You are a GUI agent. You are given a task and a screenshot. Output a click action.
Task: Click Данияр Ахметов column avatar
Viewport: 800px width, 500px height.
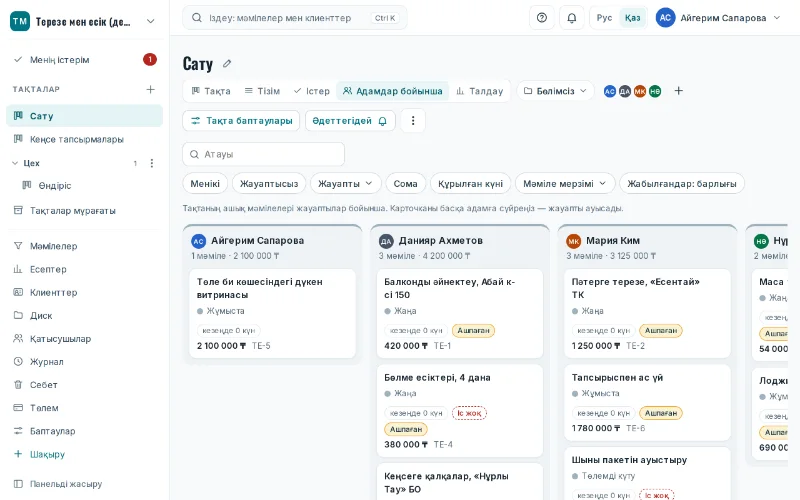[x=386, y=241]
